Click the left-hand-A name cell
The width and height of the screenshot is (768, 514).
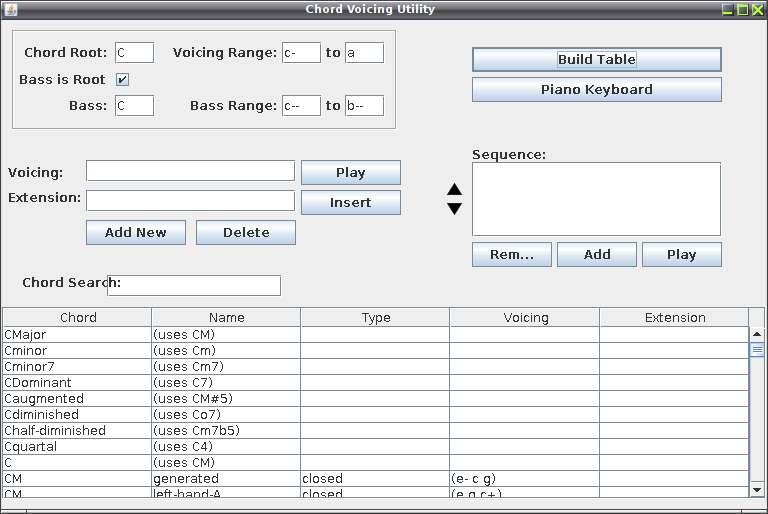[226, 492]
